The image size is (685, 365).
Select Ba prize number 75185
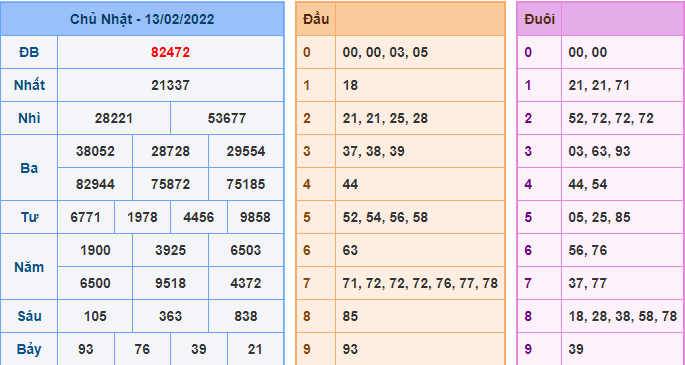point(246,184)
